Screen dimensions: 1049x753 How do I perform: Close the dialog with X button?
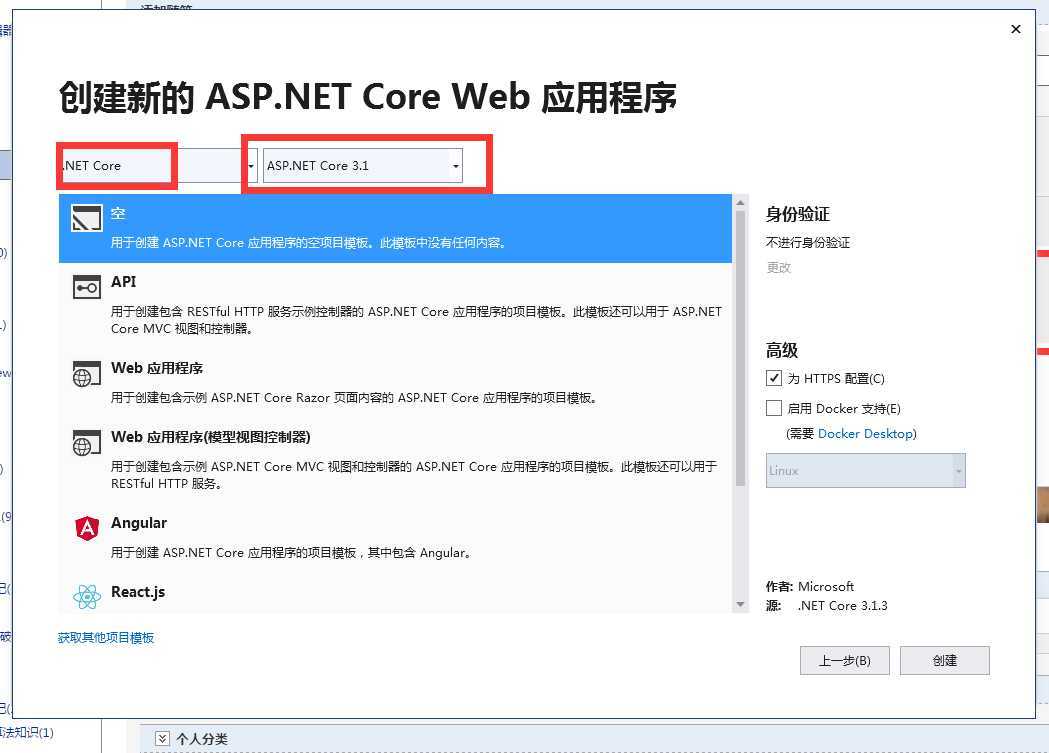[1016, 29]
